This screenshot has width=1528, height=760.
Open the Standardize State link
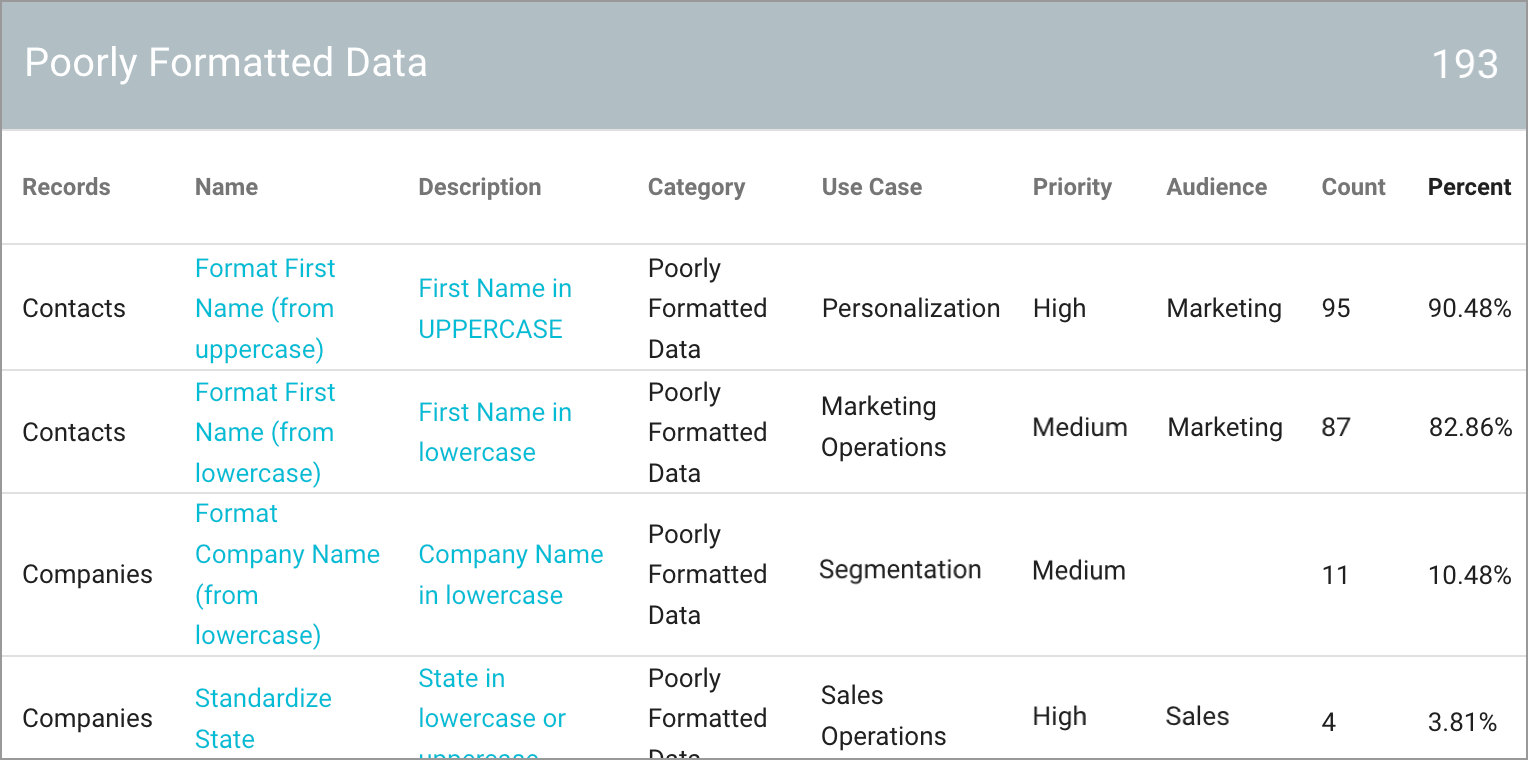point(263,718)
